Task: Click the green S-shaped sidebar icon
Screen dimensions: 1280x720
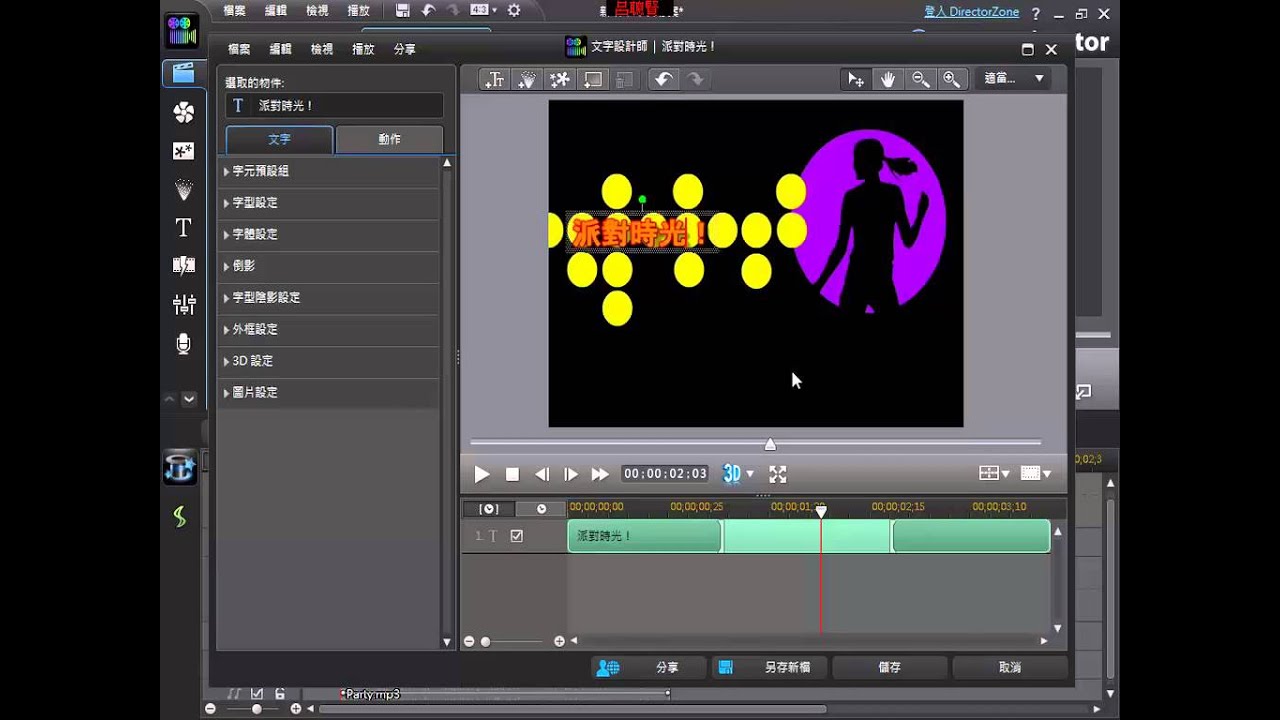Action: tap(180, 516)
